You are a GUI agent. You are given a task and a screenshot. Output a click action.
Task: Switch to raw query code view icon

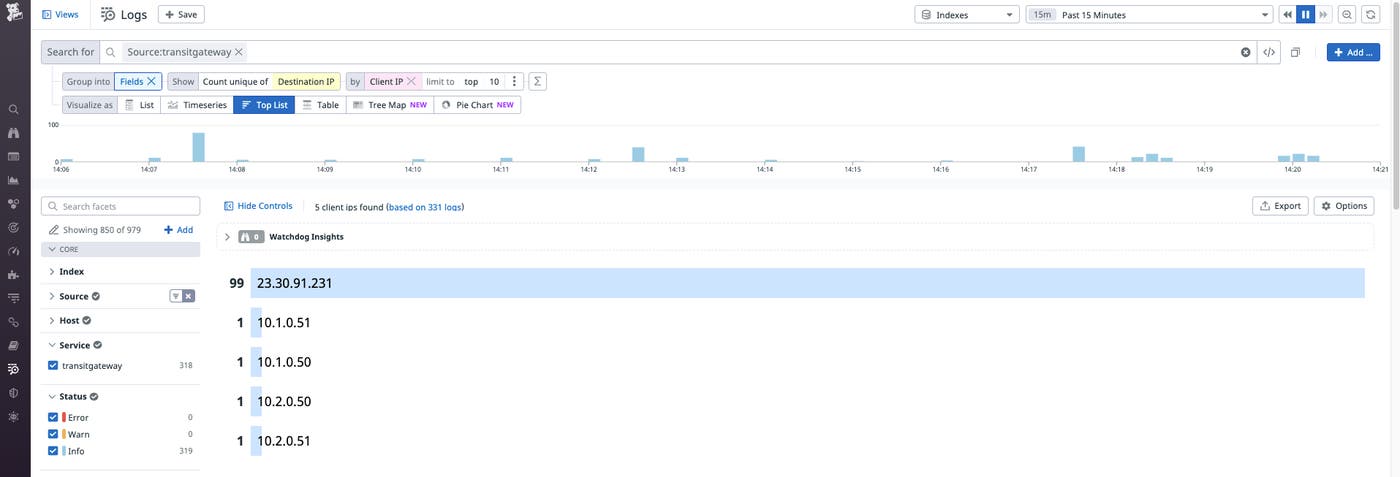(x=1269, y=52)
